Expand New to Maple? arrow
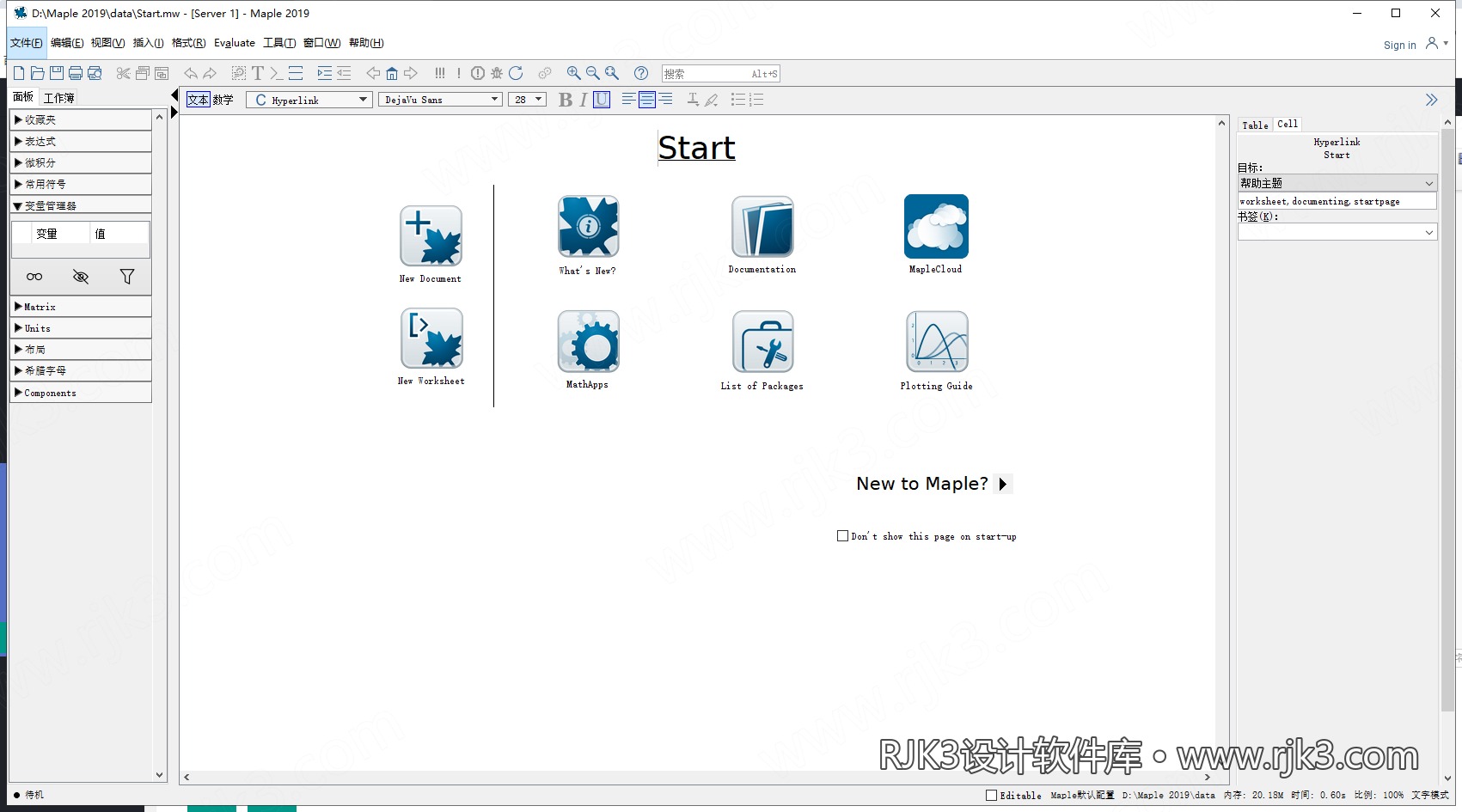The width and height of the screenshot is (1462, 812). click(x=1003, y=484)
